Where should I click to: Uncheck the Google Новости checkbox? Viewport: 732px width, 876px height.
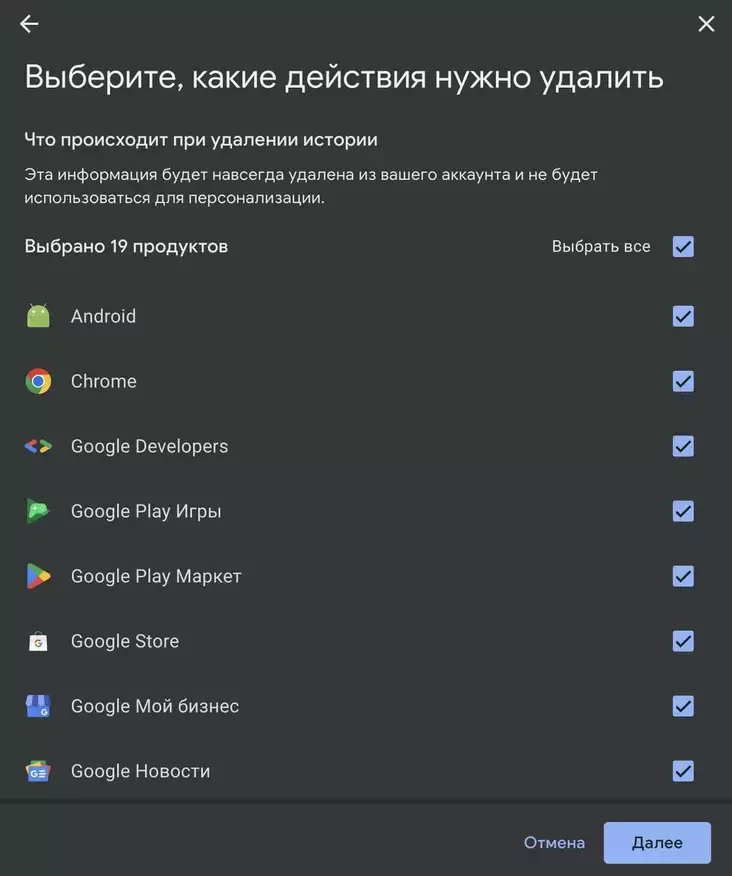[683, 771]
